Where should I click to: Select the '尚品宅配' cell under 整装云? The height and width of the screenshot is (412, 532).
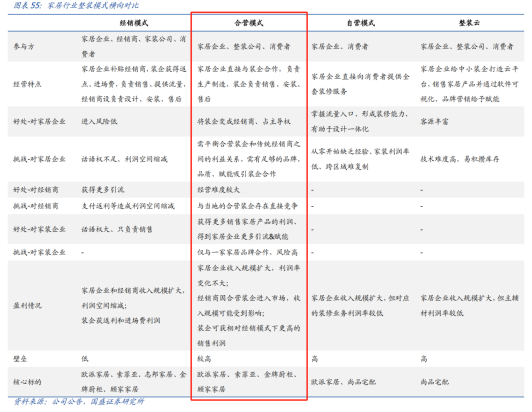434,382
